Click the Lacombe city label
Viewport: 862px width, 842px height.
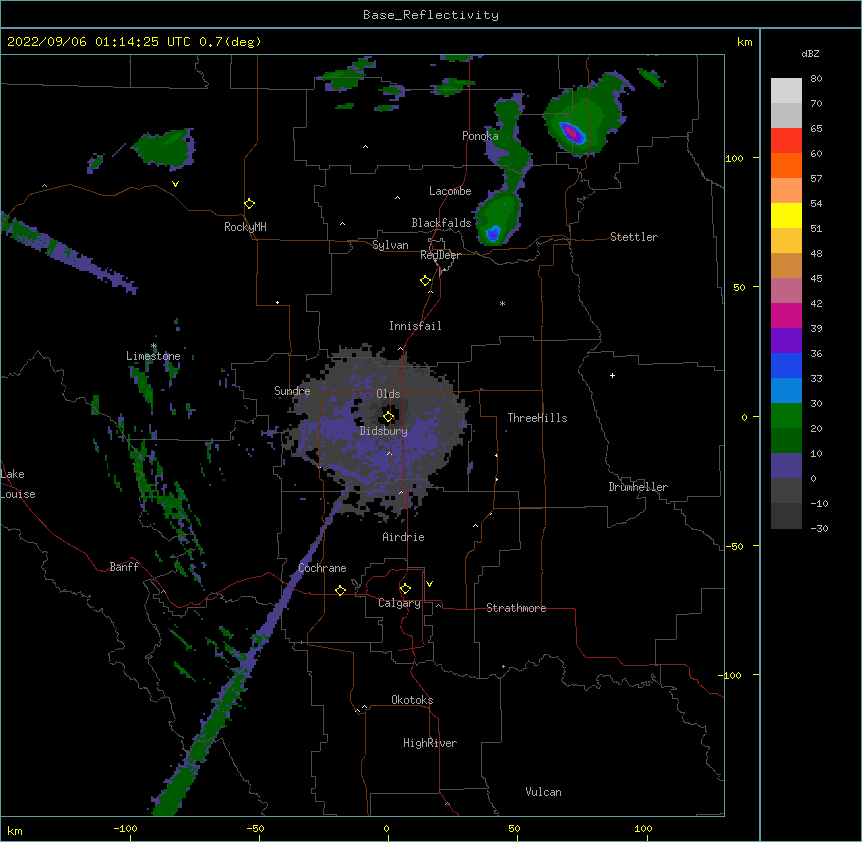pos(450,191)
